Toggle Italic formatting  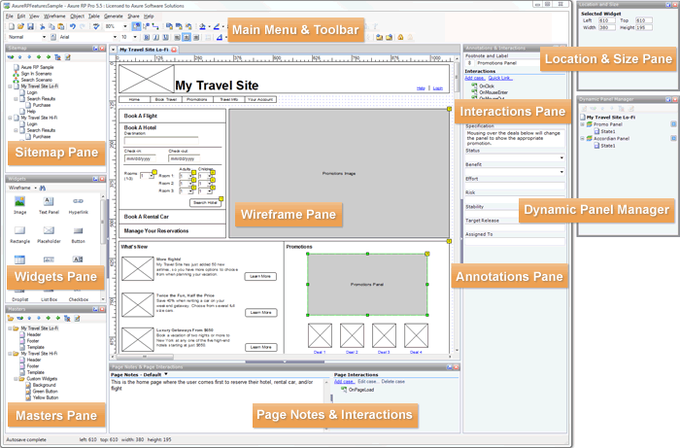pyautogui.click(x=156, y=37)
